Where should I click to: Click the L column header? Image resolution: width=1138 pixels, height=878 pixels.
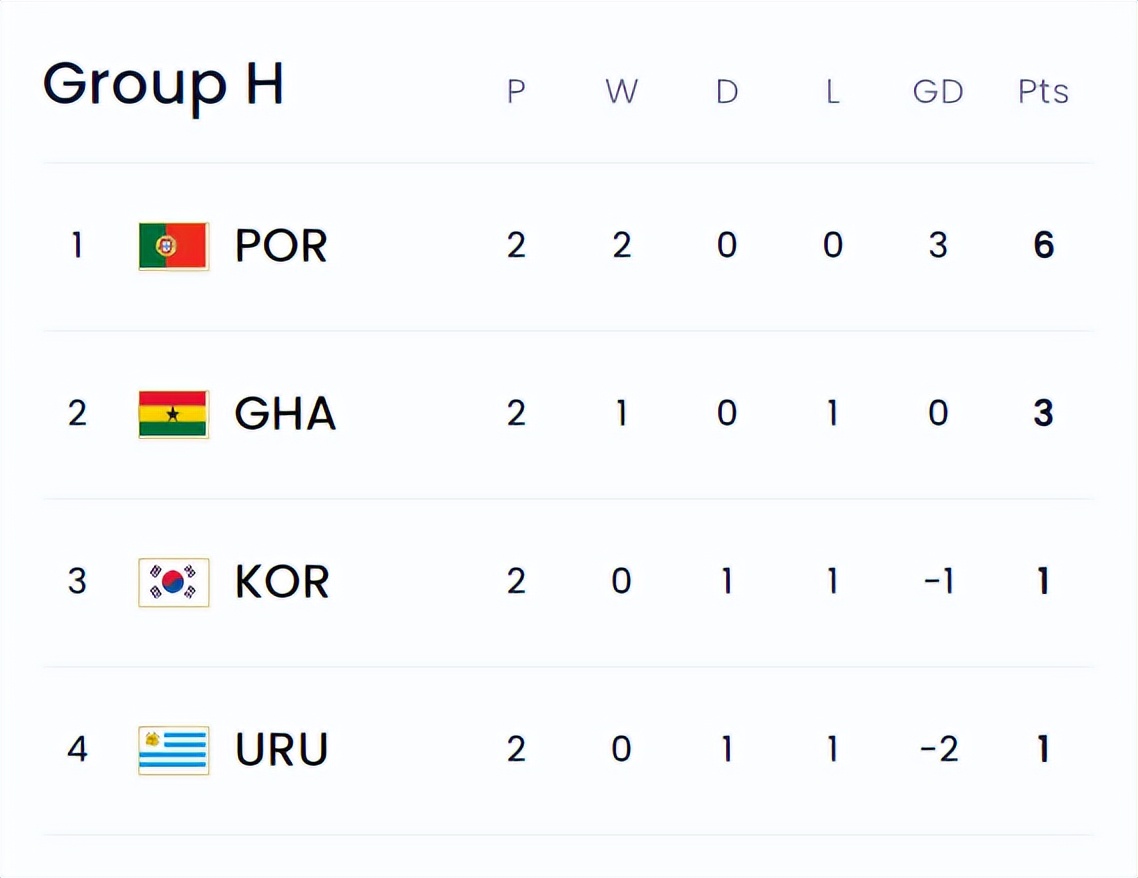832,92
